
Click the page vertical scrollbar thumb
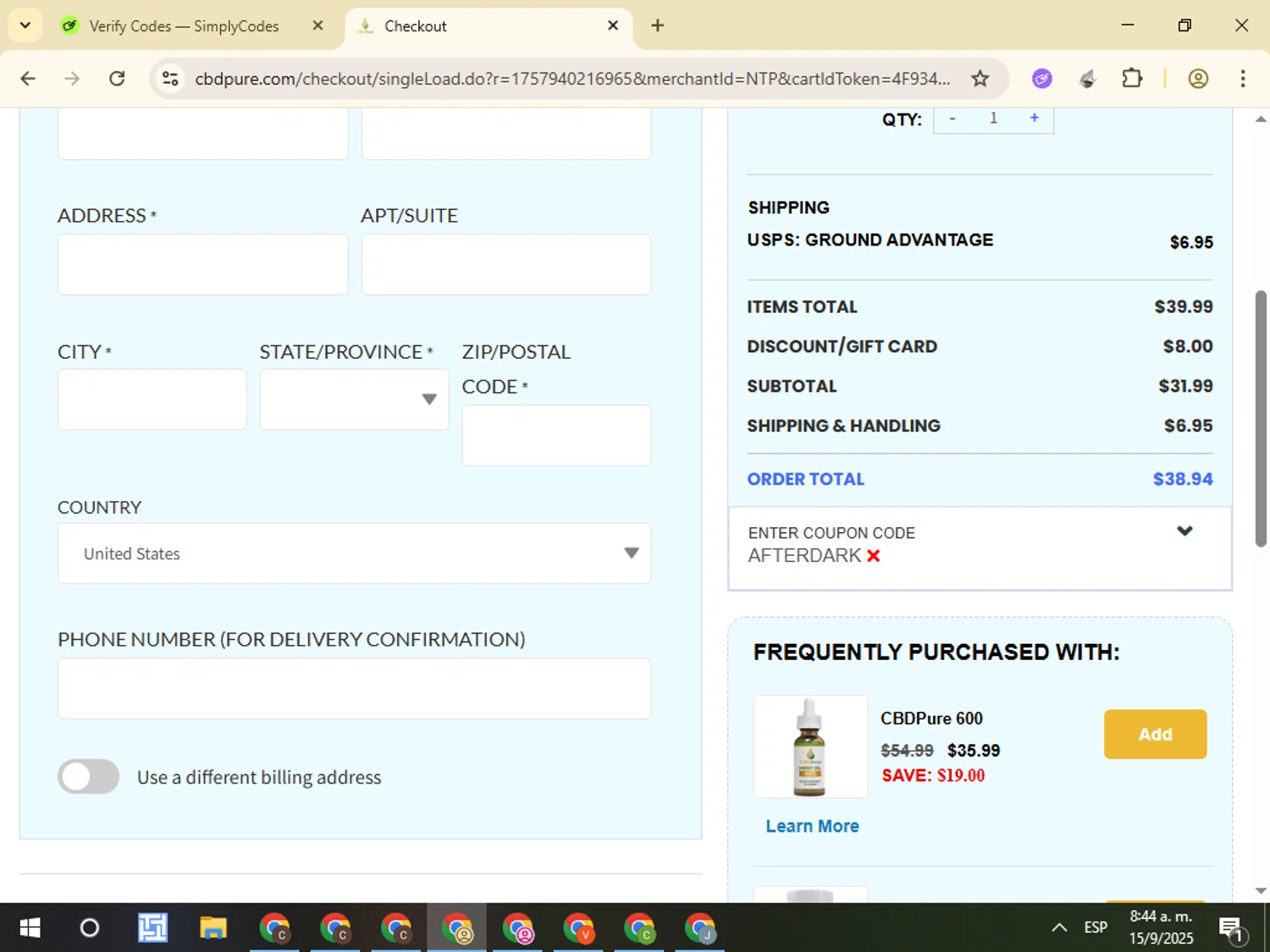coord(1261,419)
